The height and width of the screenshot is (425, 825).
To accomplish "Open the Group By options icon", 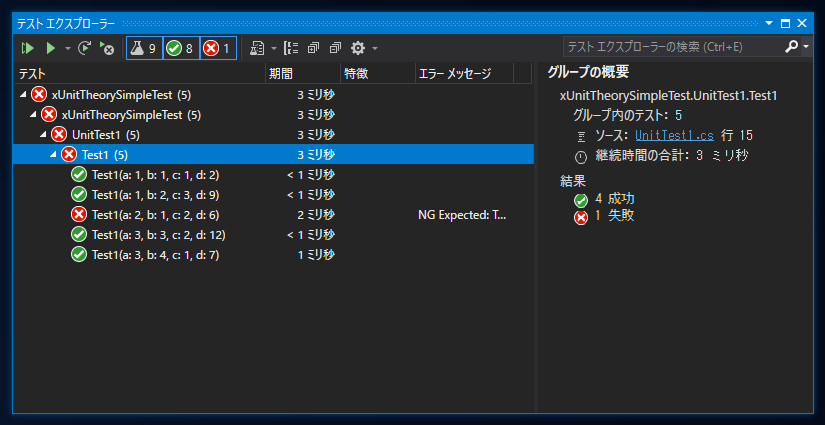I will coord(291,48).
